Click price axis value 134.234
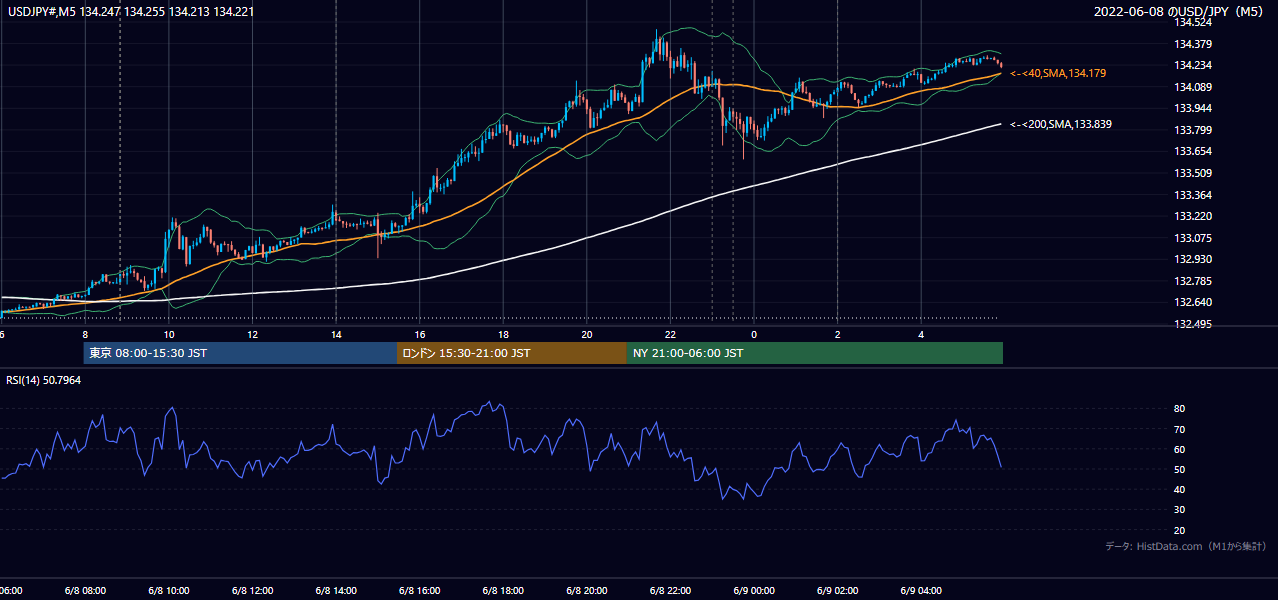This screenshot has height=600, width=1278. click(x=1192, y=65)
